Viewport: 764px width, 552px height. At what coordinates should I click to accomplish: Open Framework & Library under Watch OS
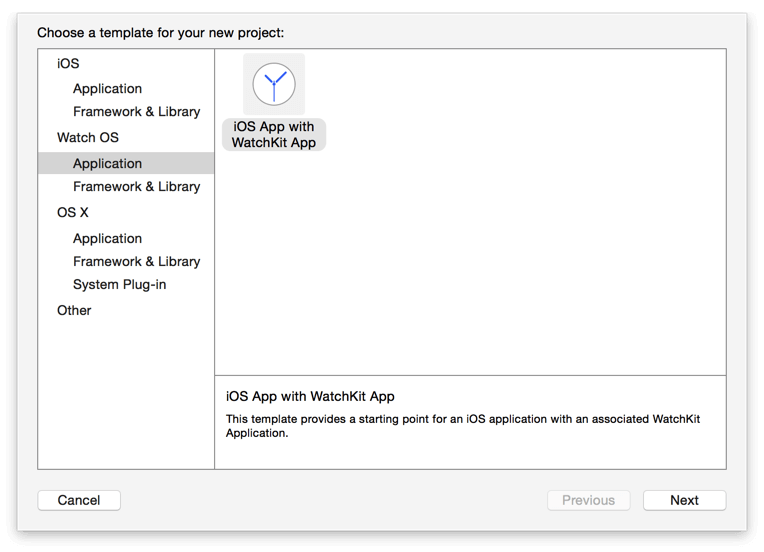[136, 186]
